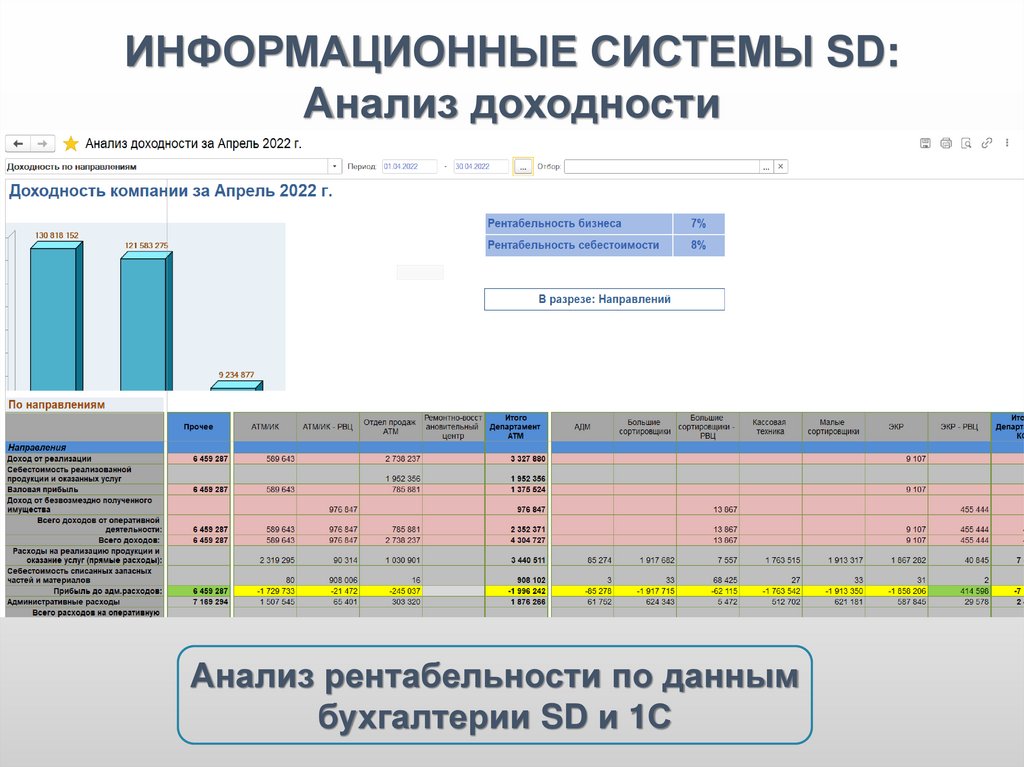Click the 'Большие сортировщики' column header
The height and width of the screenshot is (767, 1024).
tap(645, 427)
